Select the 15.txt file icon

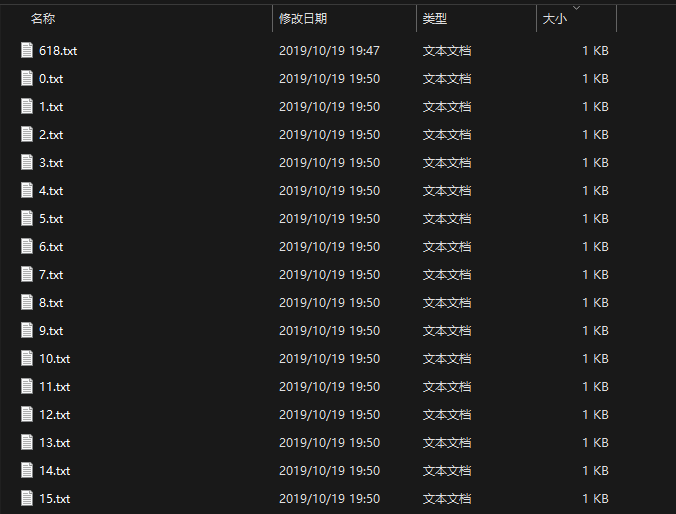(x=27, y=498)
